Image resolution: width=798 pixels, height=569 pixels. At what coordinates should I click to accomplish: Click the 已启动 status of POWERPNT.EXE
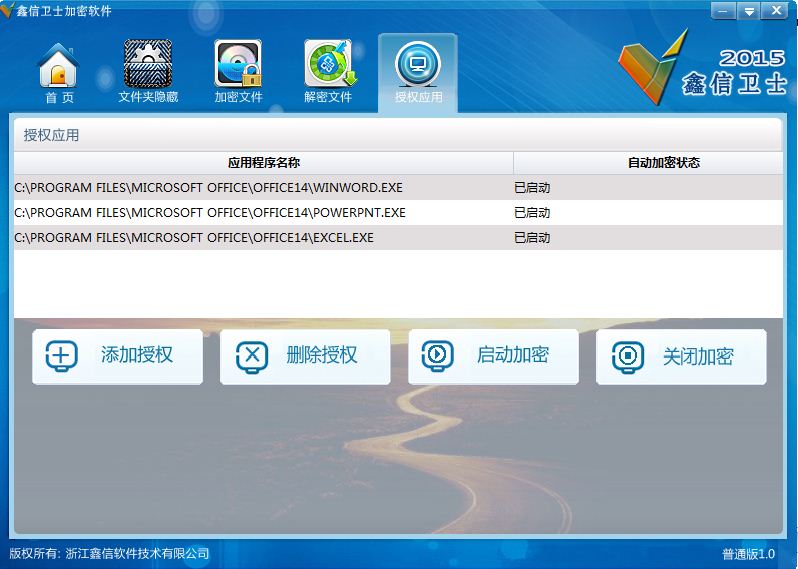(x=532, y=213)
